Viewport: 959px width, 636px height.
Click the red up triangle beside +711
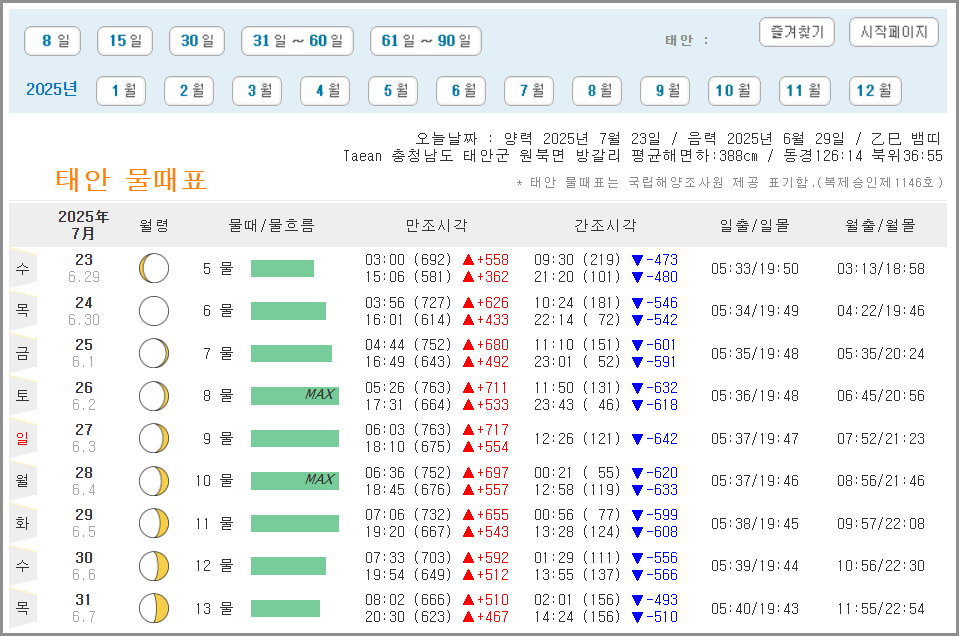pos(468,388)
